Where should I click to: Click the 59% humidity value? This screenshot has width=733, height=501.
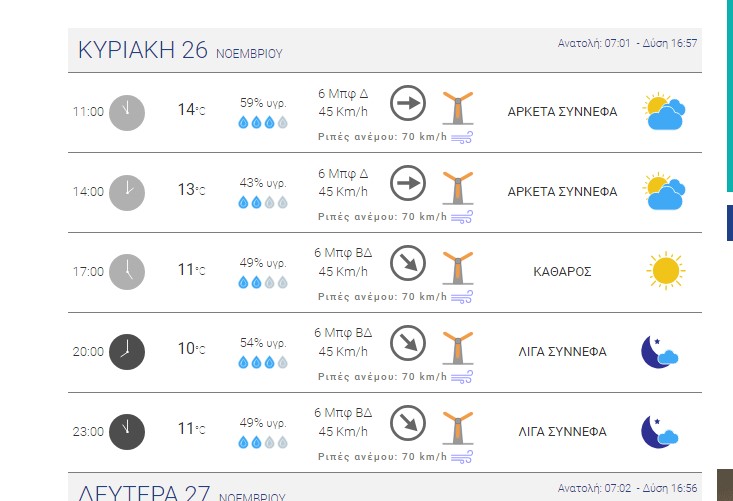pos(263,102)
